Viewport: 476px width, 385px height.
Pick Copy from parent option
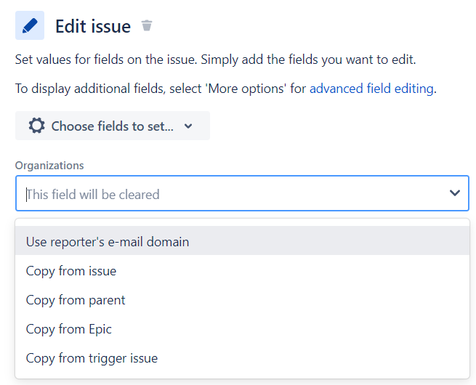point(242,300)
